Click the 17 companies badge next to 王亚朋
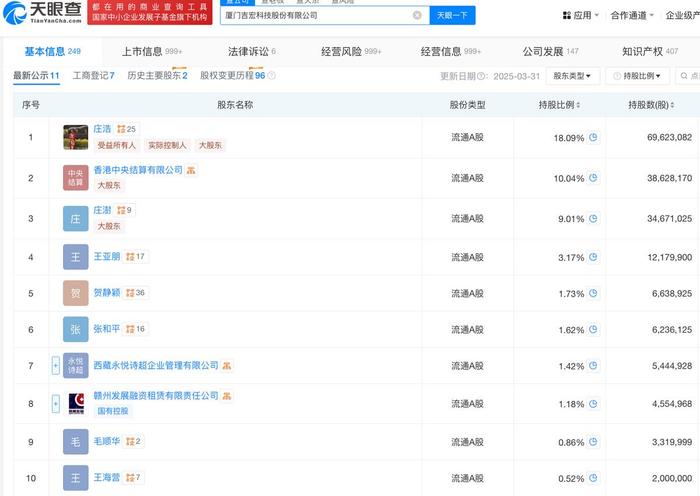 [x=135, y=256]
